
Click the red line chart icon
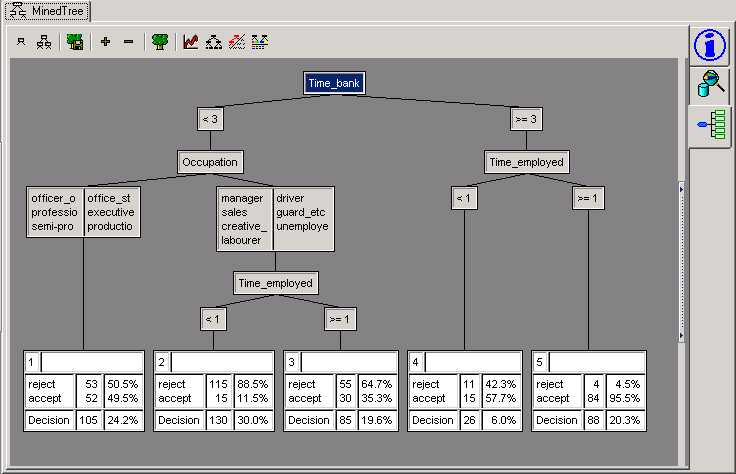[191, 42]
